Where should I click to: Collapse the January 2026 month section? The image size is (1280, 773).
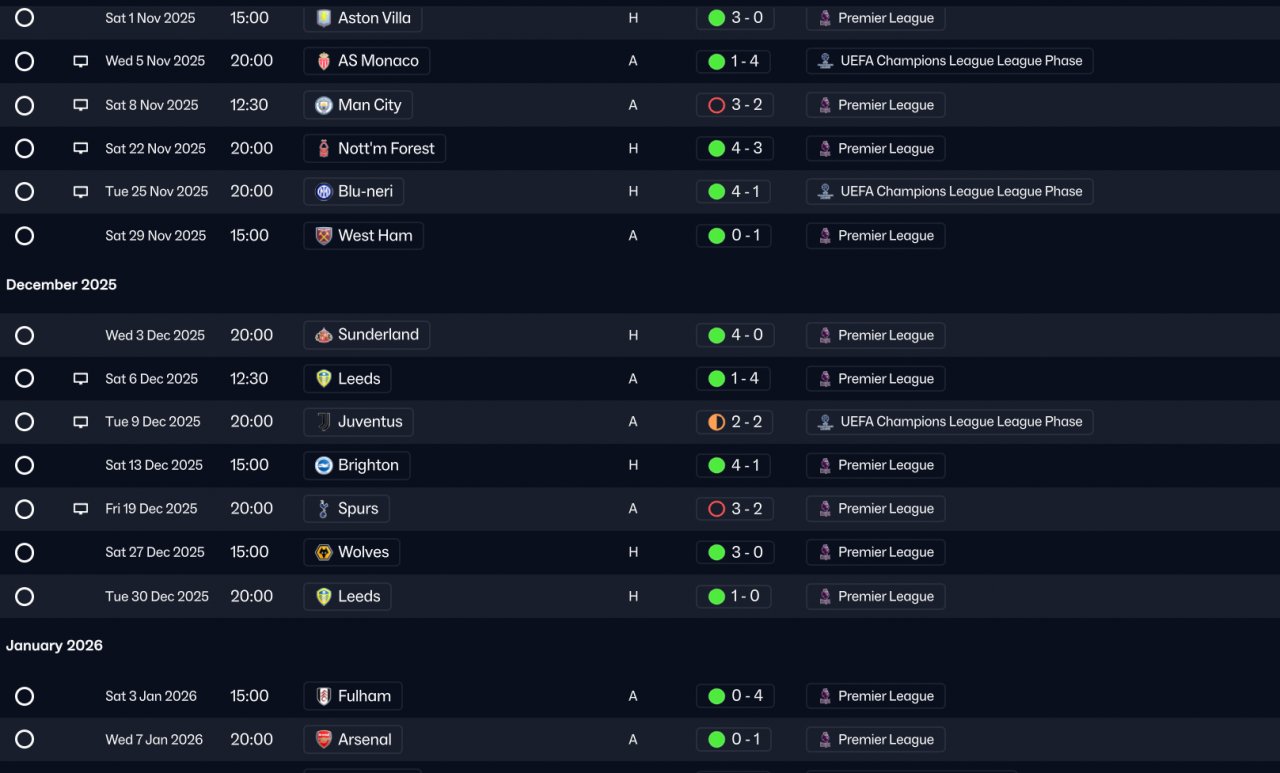[x=54, y=646]
